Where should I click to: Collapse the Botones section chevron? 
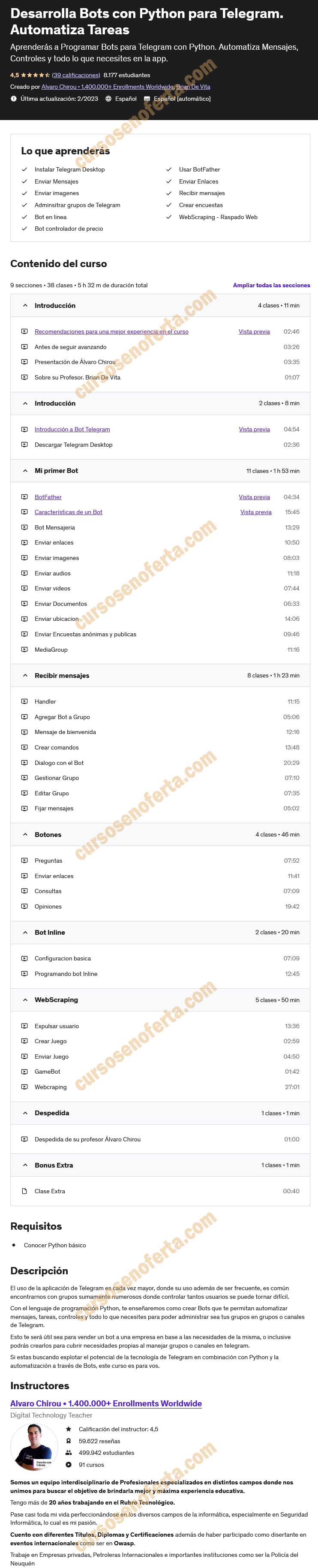click(25, 834)
